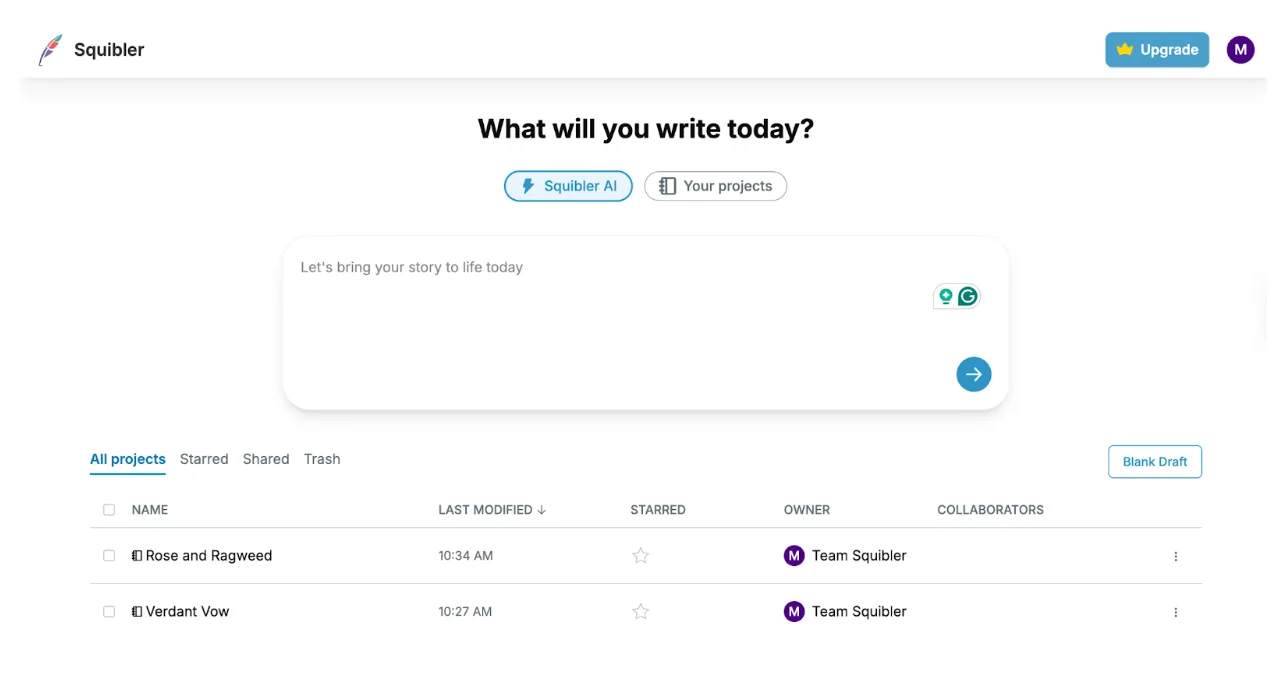Check the select-all projects checkbox
The height and width of the screenshot is (682, 1286).
pos(109,510)
